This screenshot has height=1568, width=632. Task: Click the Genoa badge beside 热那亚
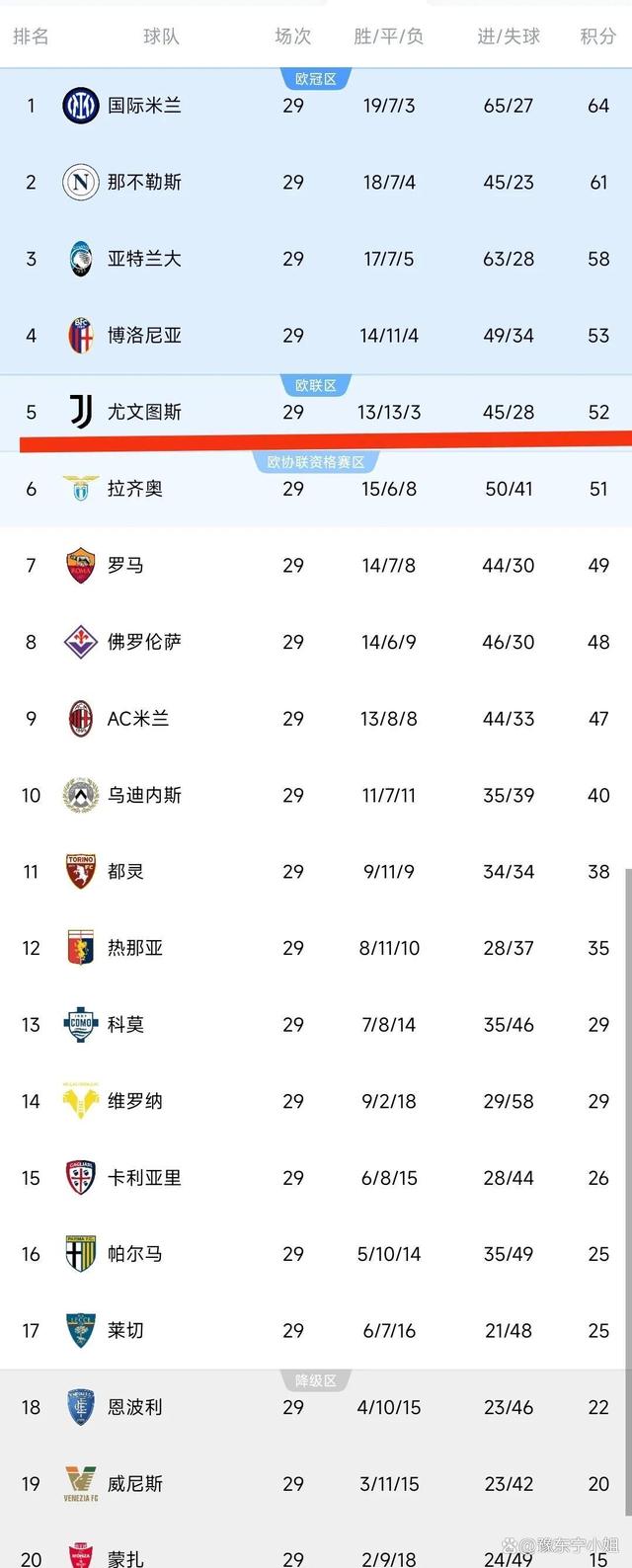pyautogui.click(x=79, y=948)
